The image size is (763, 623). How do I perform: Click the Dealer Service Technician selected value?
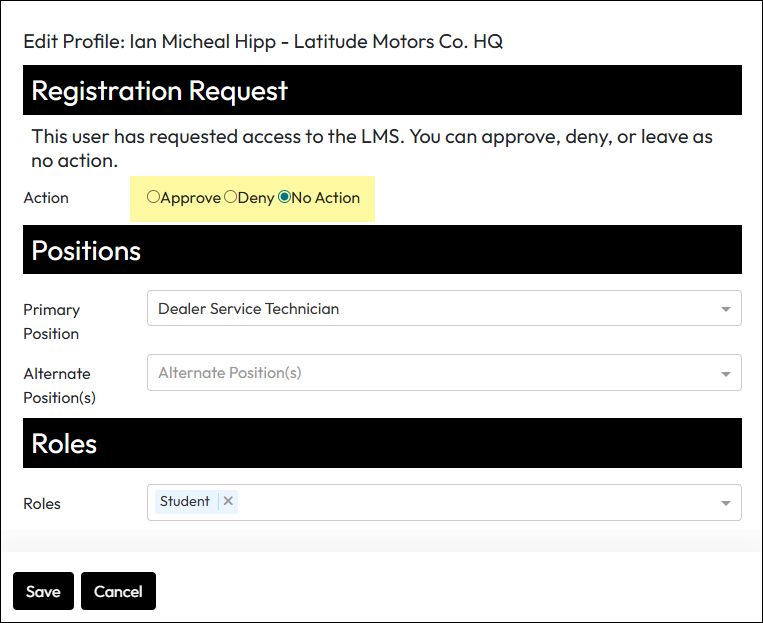(x=249, y=309)
